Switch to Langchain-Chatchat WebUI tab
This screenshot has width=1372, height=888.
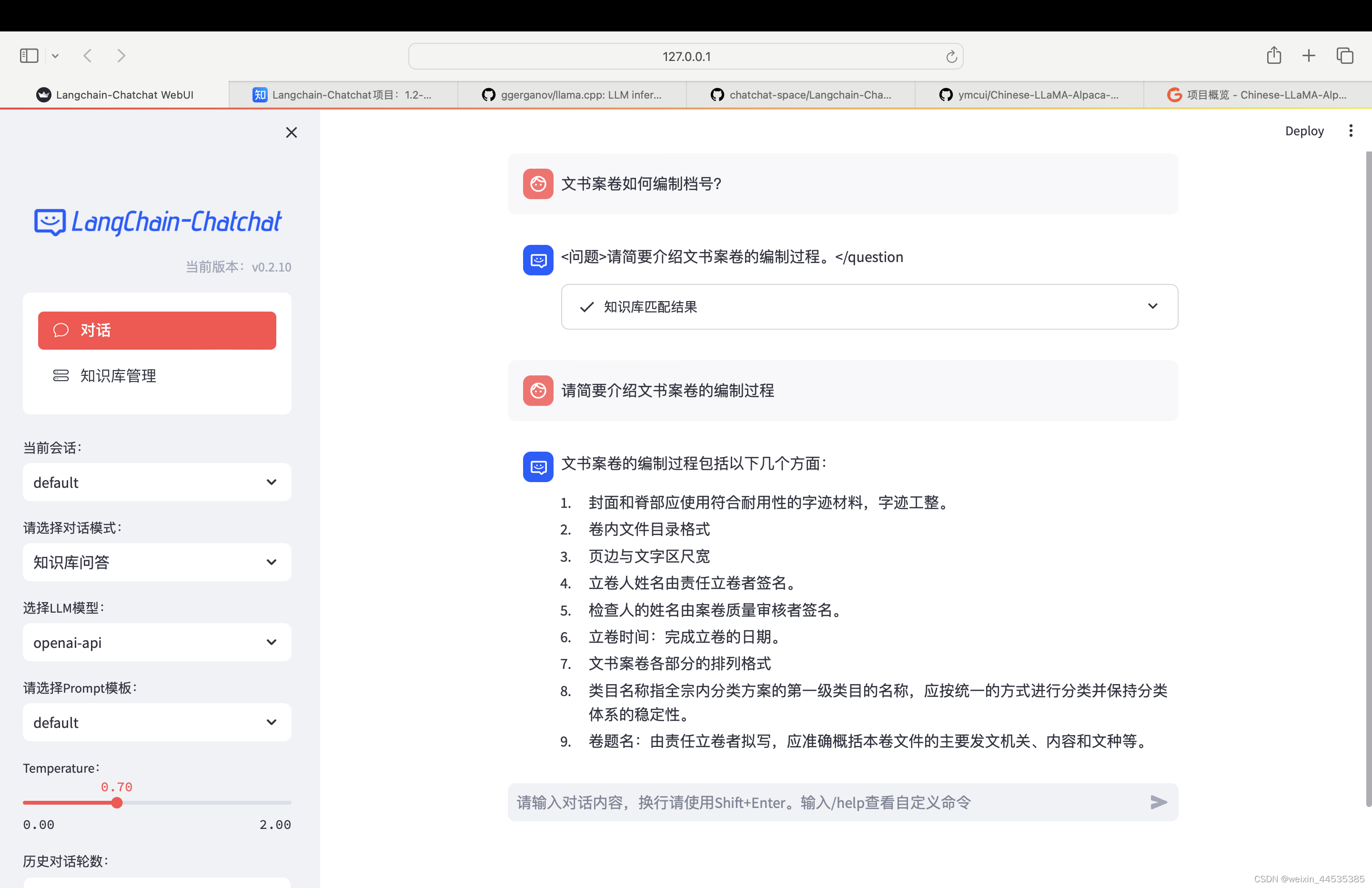point(115,95)
